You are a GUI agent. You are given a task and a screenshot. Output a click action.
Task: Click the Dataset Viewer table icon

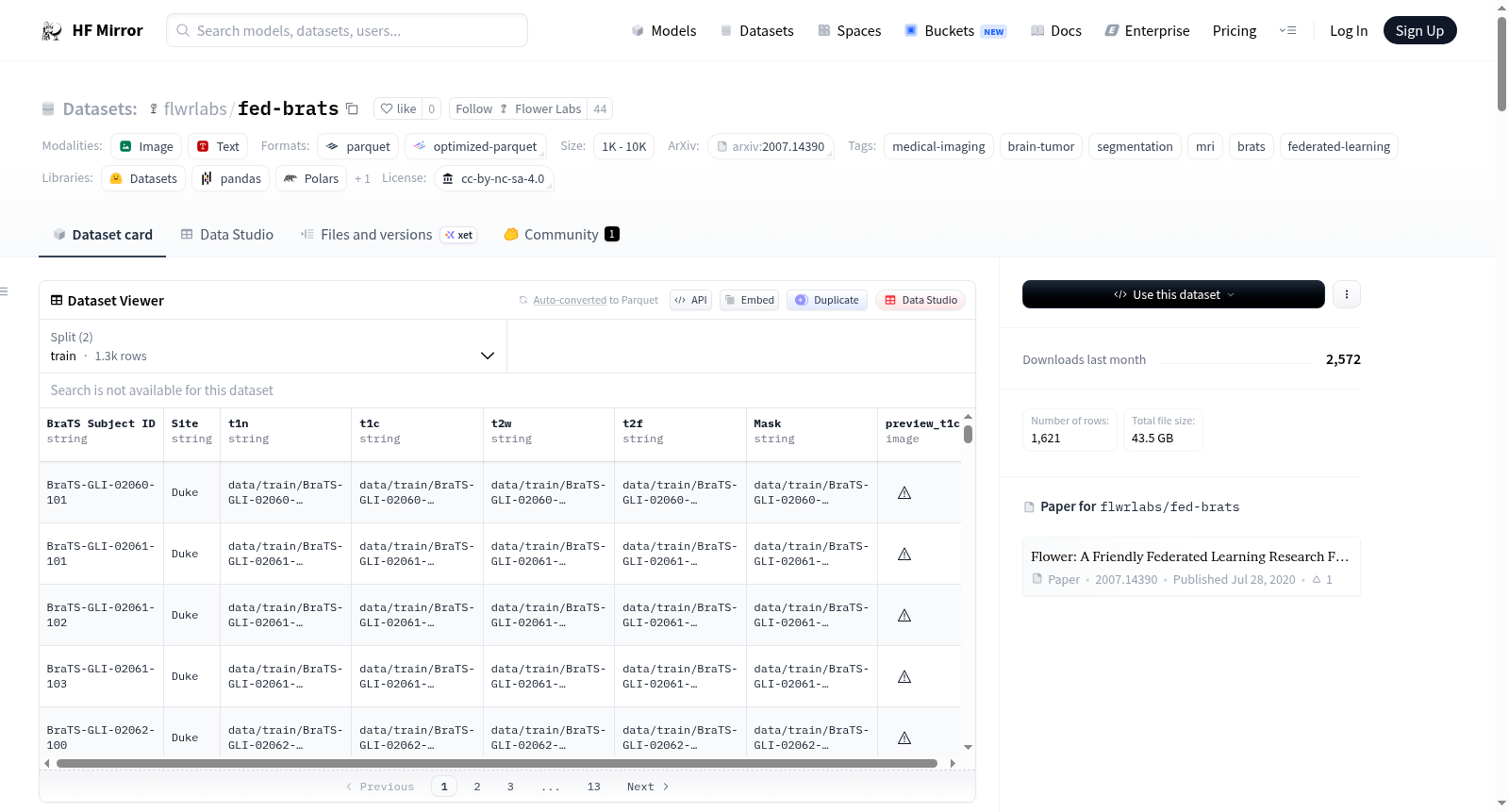(57, 300)
